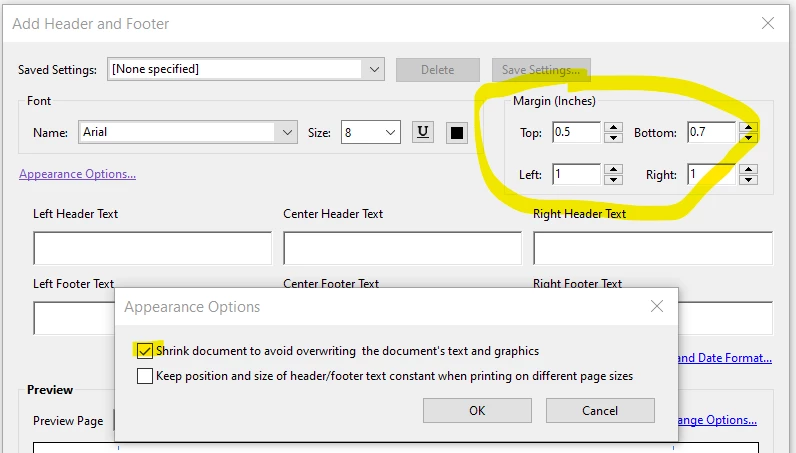Screen dimensions: 796x453
Task: Toggle underline font style button
Action: (x=422, y=133)
